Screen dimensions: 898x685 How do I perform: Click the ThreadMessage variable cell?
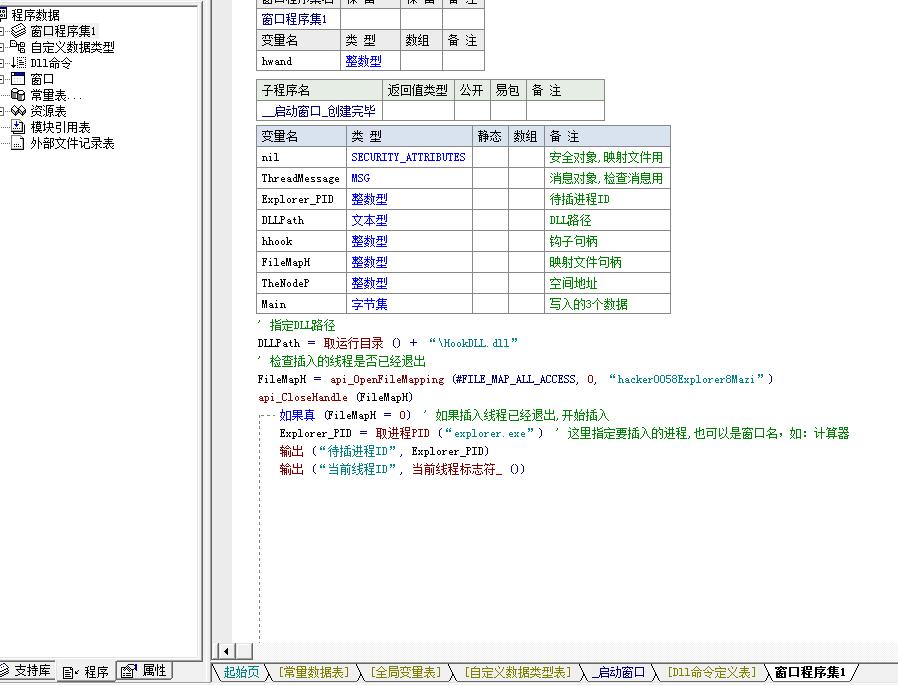(x=301, y=178)
